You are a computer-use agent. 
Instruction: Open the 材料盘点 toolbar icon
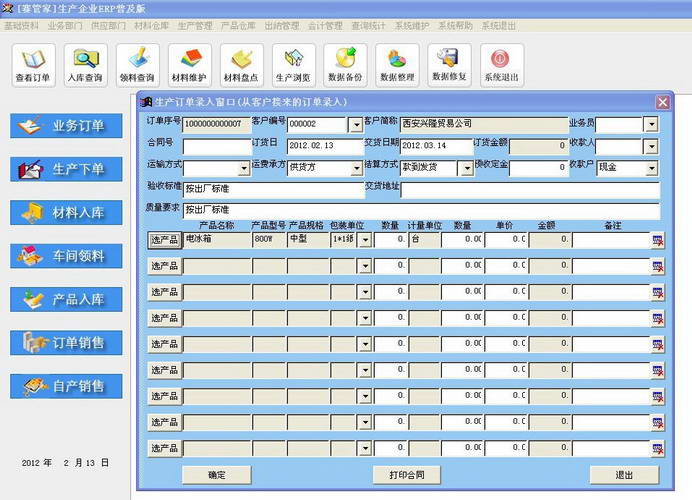tap(241, 65)
